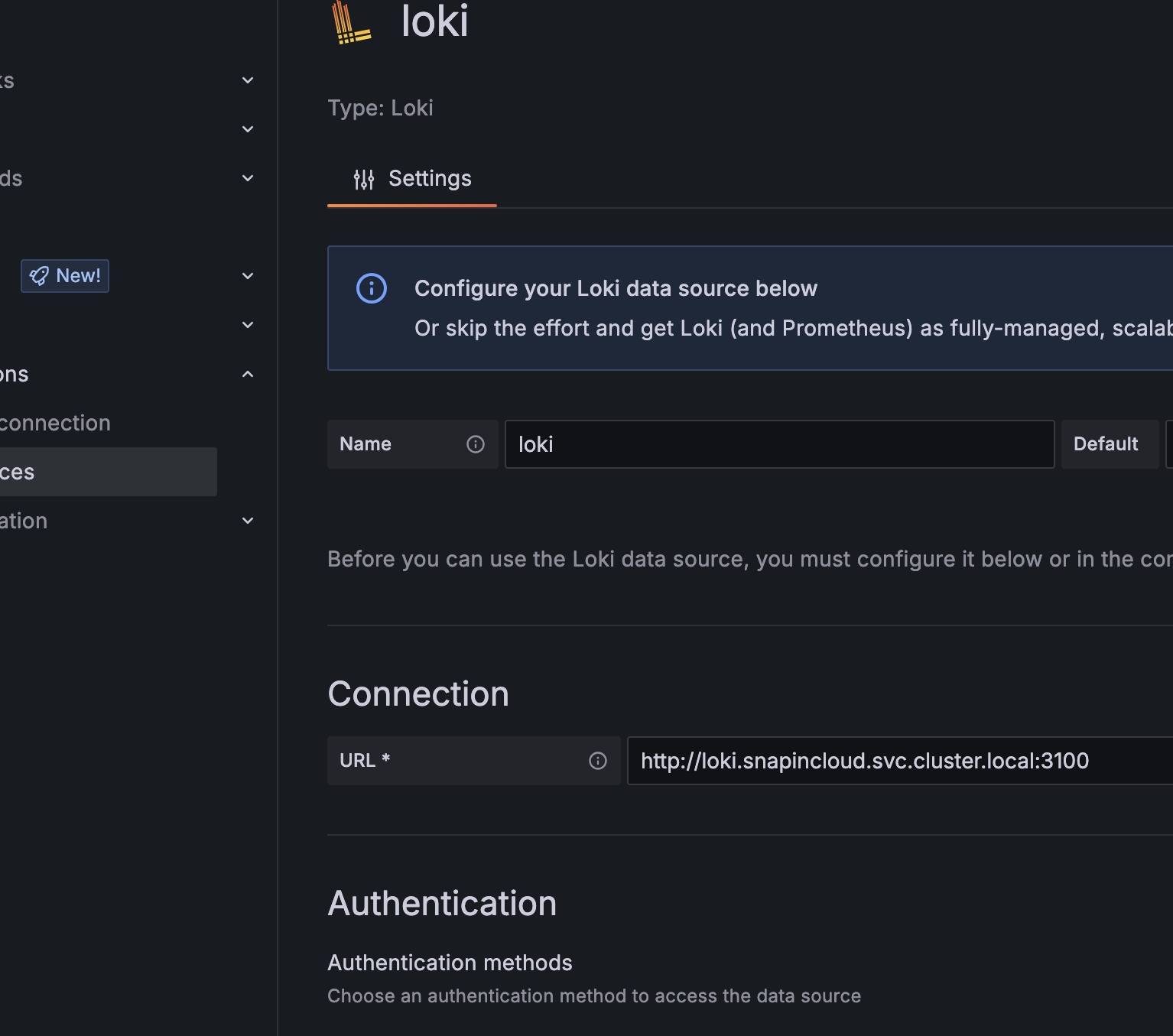Expand the sidebar section ending in 'ds'
Viewport: 1173px width, 1036px height.
[x=248, y=178]
